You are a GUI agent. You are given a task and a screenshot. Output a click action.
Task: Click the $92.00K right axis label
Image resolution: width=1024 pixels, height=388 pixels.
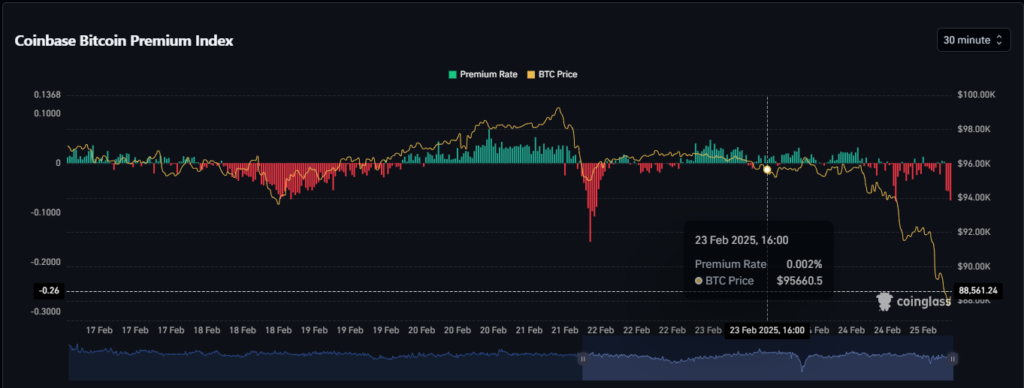click(975, 232)
